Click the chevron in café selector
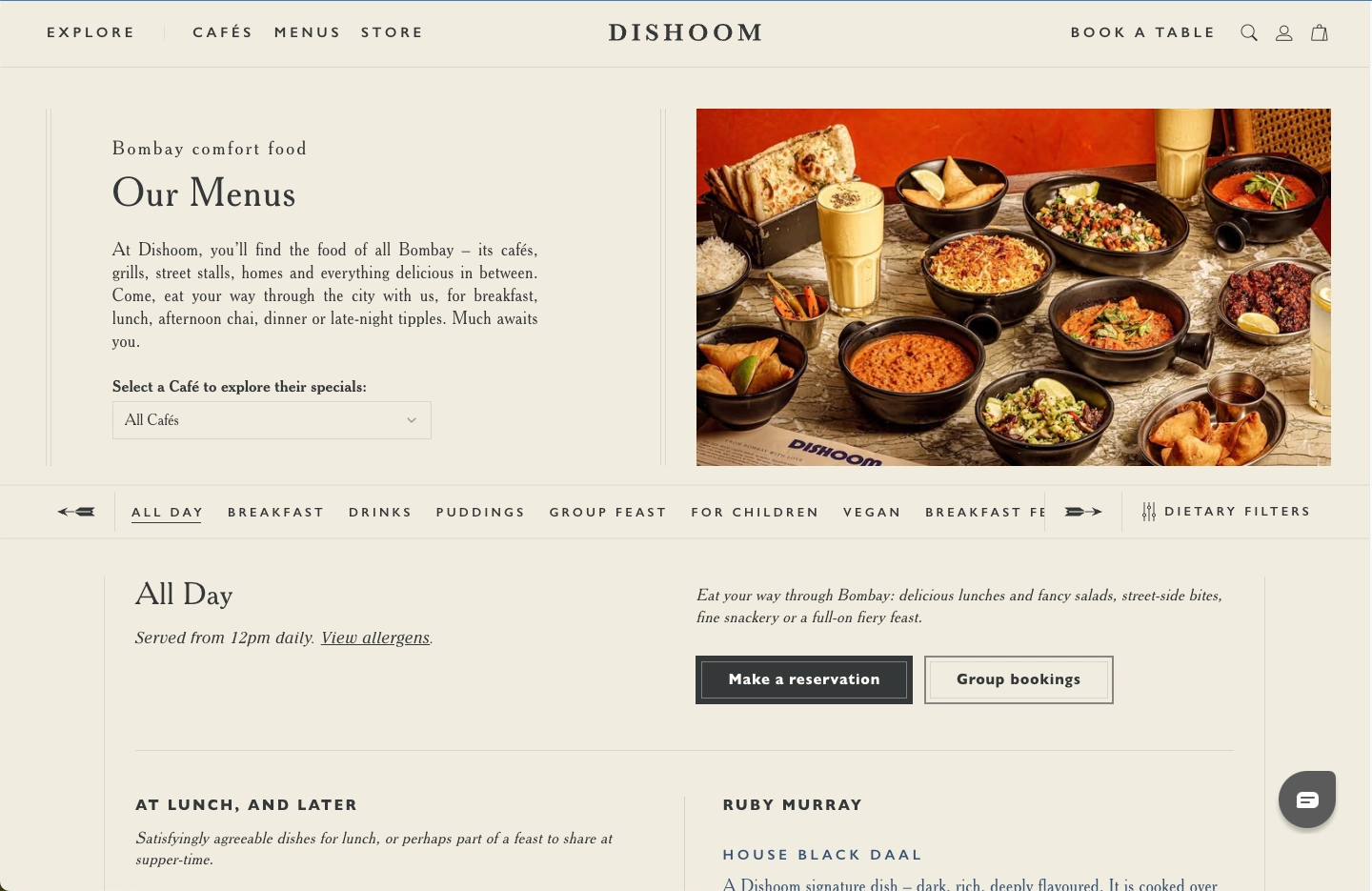1372x891 pixels. tap(412, 420)
